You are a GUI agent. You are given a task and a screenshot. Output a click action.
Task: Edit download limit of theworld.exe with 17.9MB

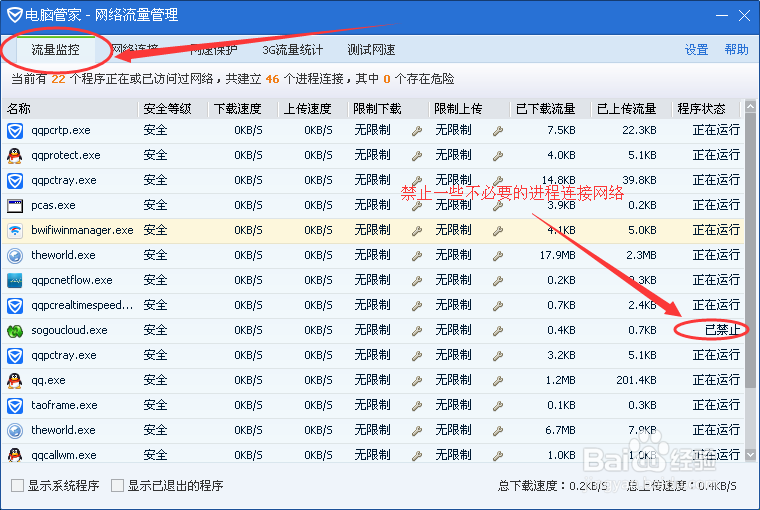coord(417,256)
